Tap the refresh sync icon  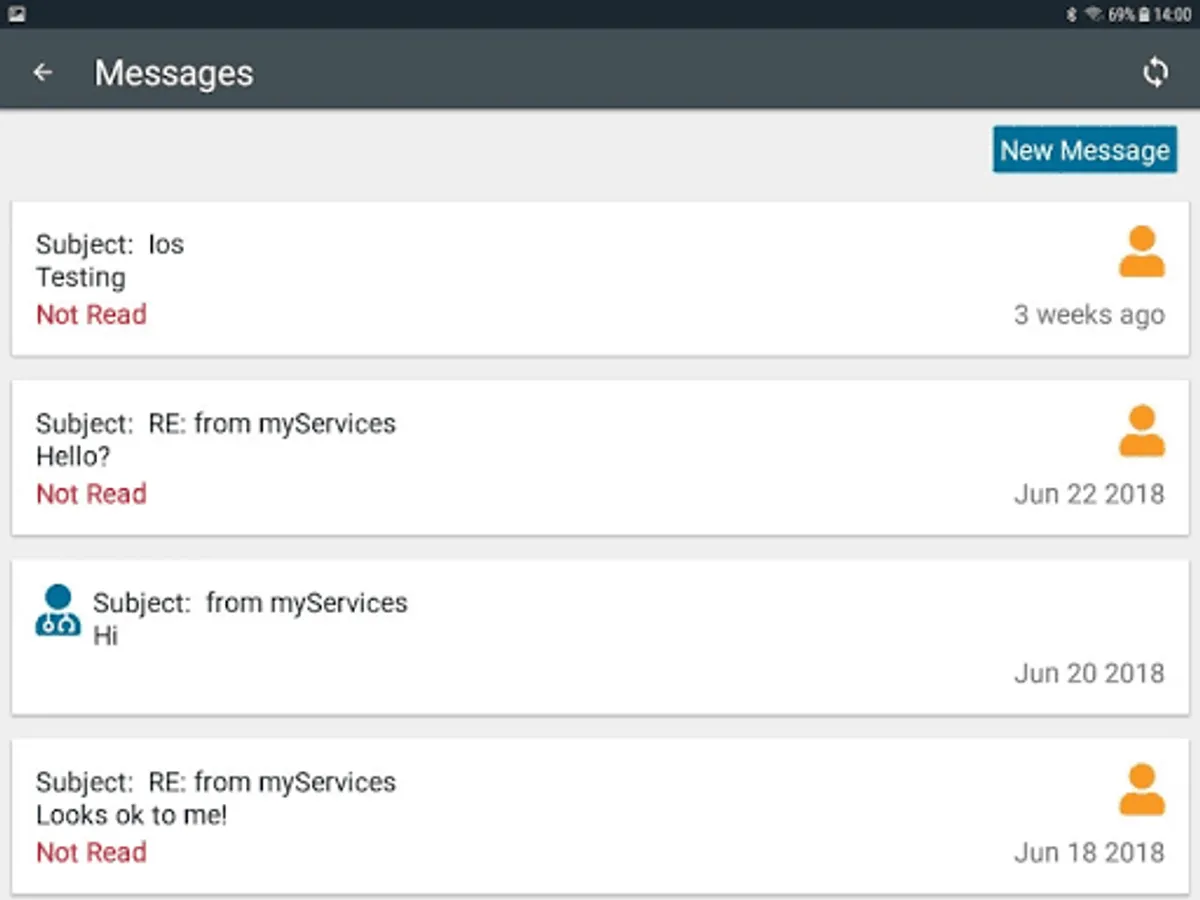click(x=1155, y=73)
